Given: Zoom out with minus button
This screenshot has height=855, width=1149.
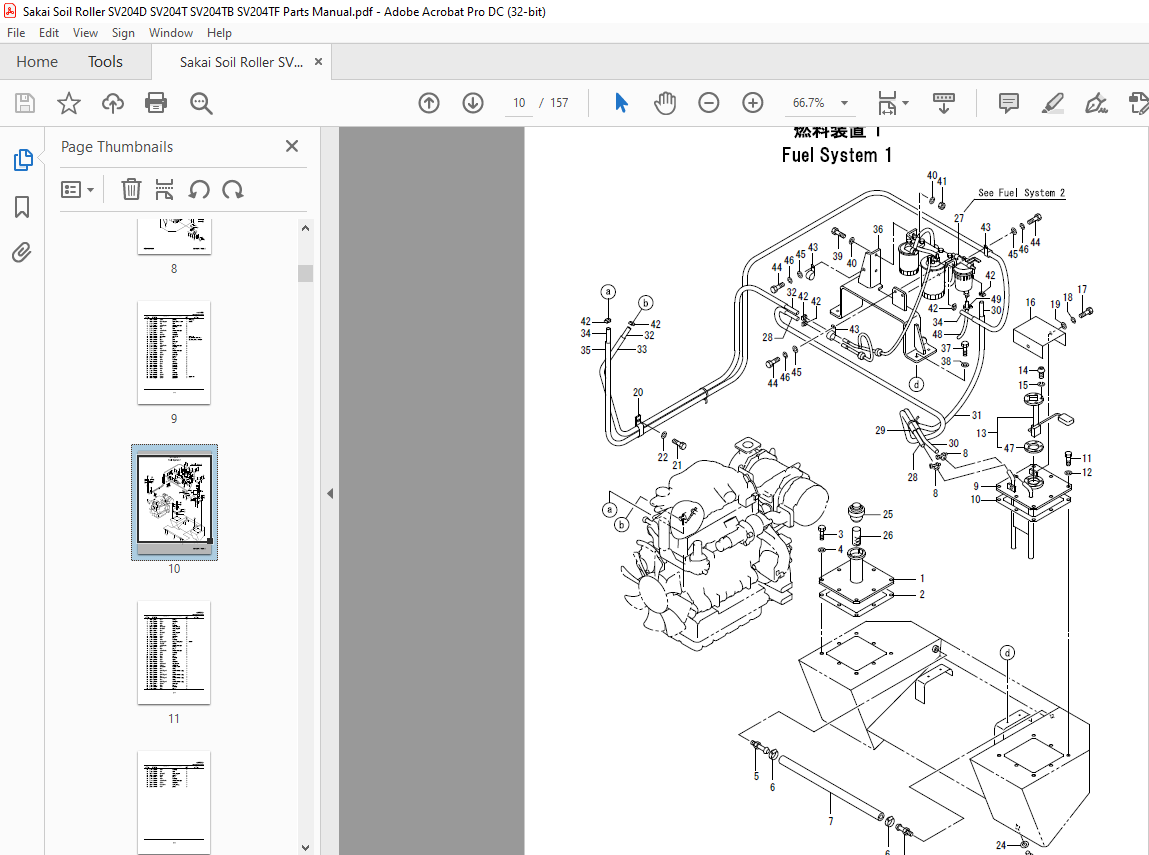Looking at the screenshot, I should click(709, 103).
